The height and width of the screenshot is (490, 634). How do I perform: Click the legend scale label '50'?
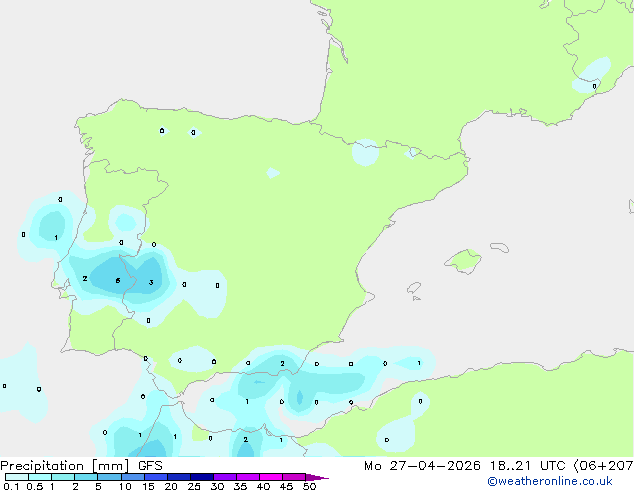point(309,486)
